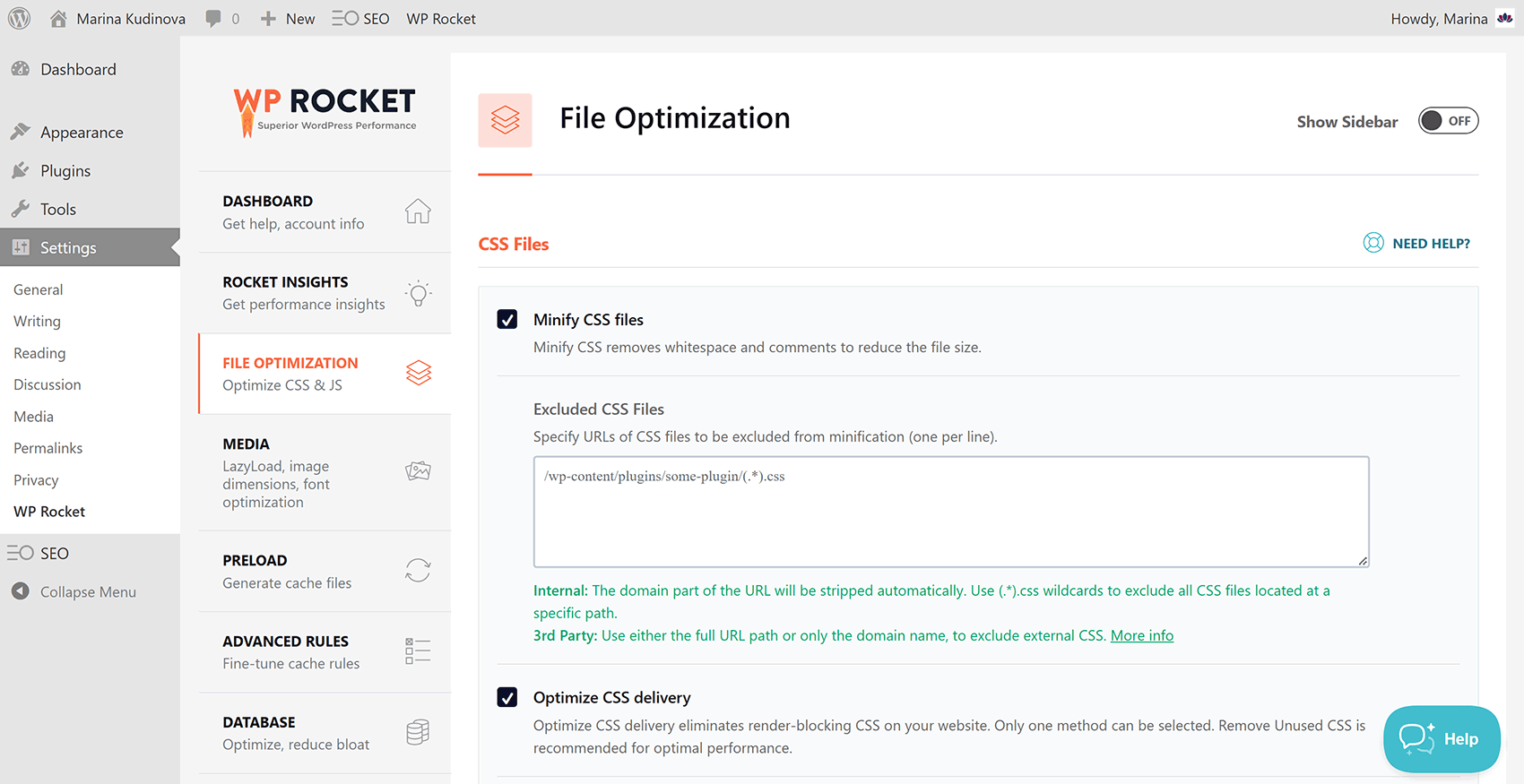Open the Tools menu
The height and width of the screenshot is (784, 1524).
click(x=90, y=209)
